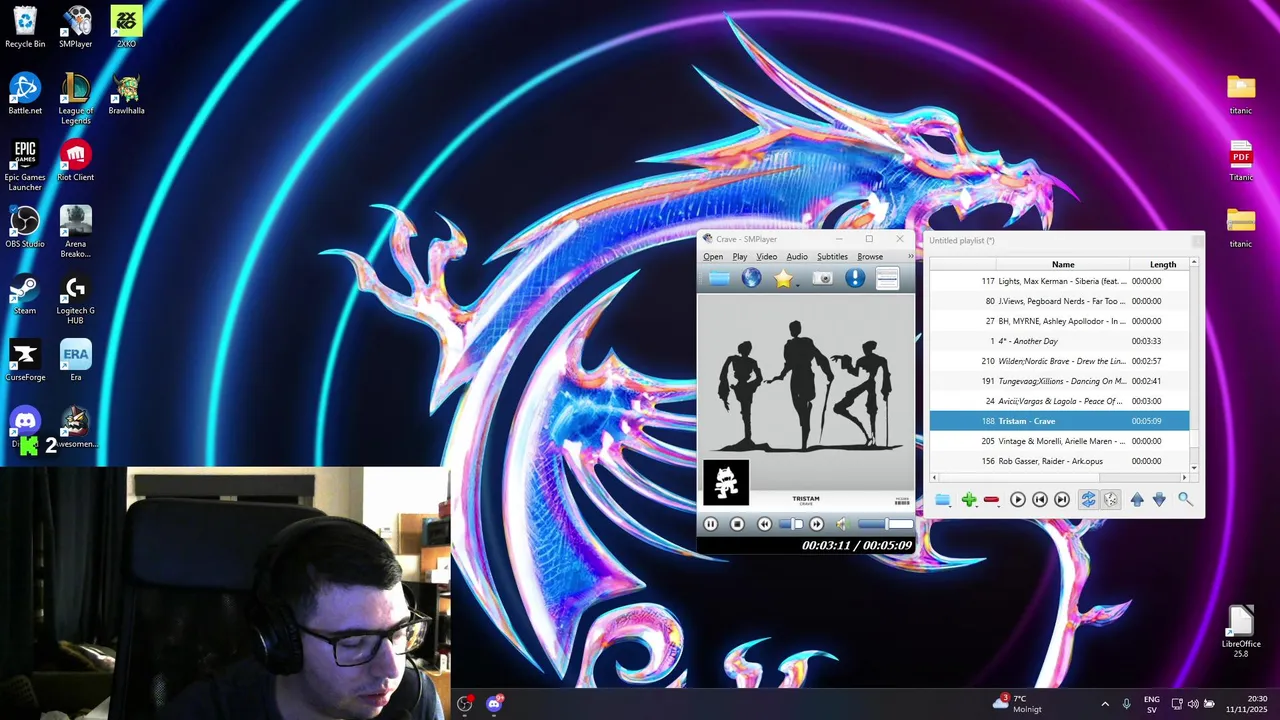Open Discord icon in the taskbar
Viewport: 1280px width, 720px height.
[x=494, y=704]
